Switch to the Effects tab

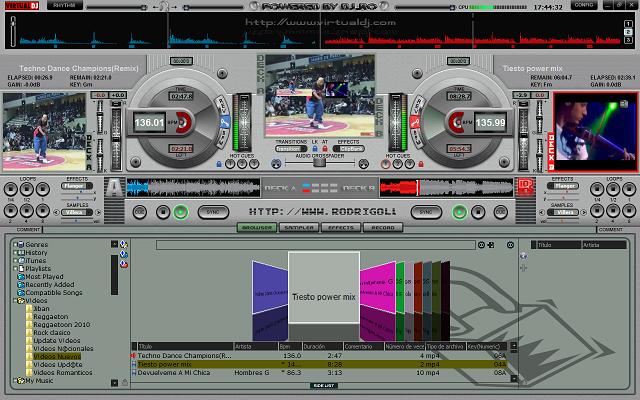pyautogui.click(x=341, y=227)
